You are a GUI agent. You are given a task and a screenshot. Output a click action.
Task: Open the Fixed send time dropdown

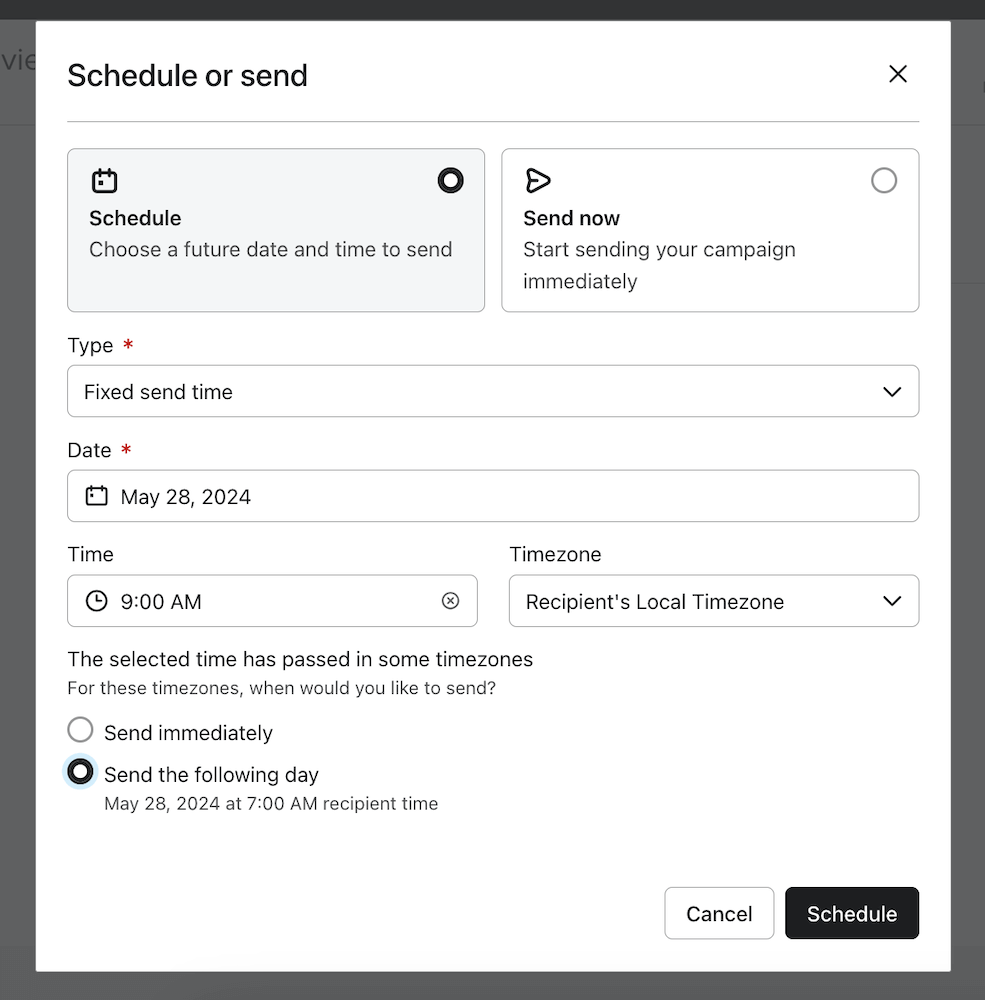pyautogui.click(x=493, y=391)
